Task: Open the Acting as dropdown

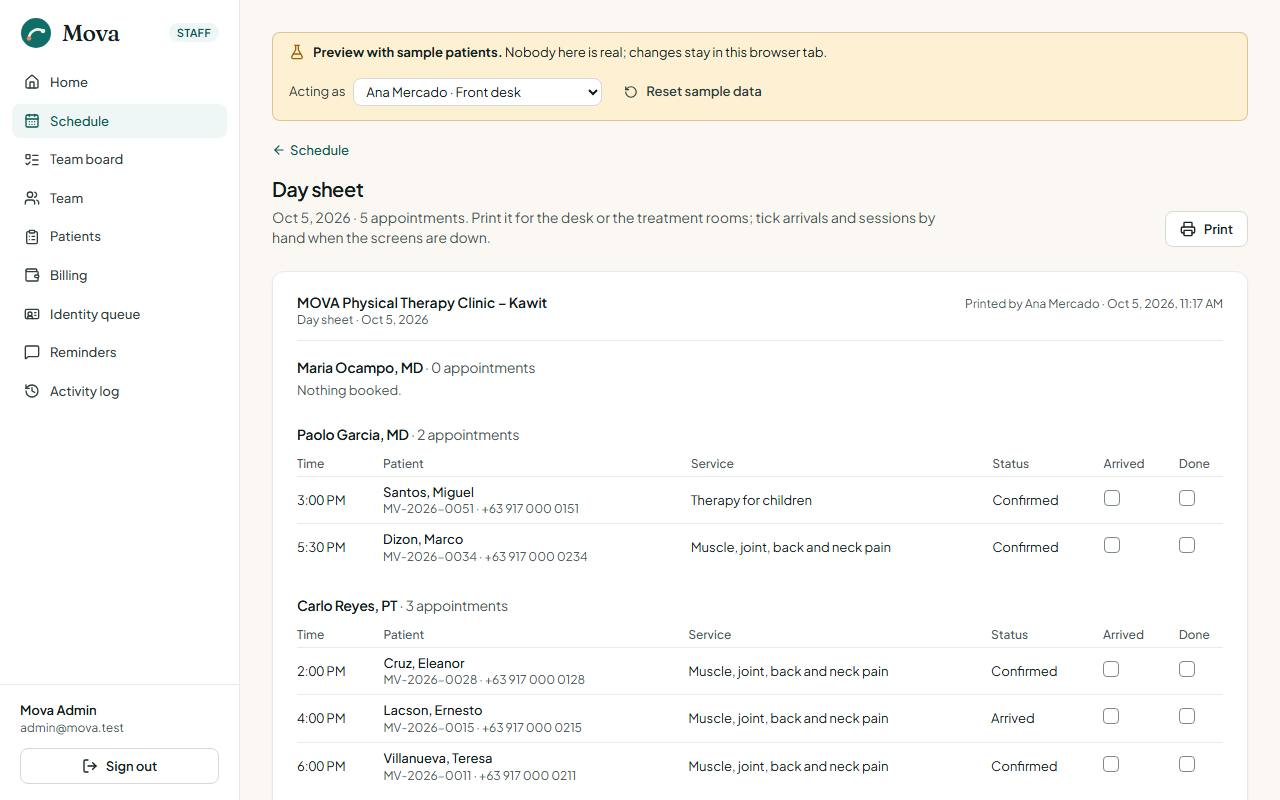Action: click(x=477, y=92)
